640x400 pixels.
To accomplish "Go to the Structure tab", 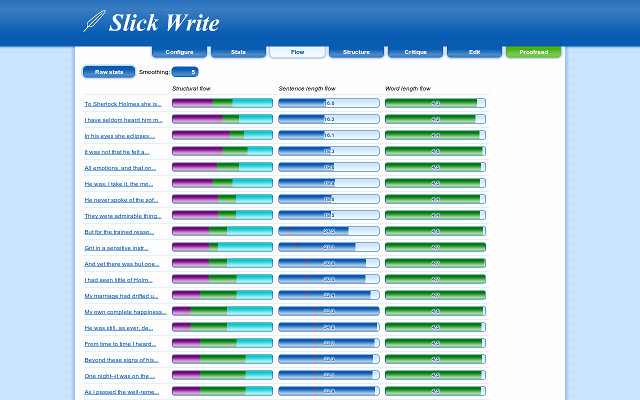I will pos(356,52).
